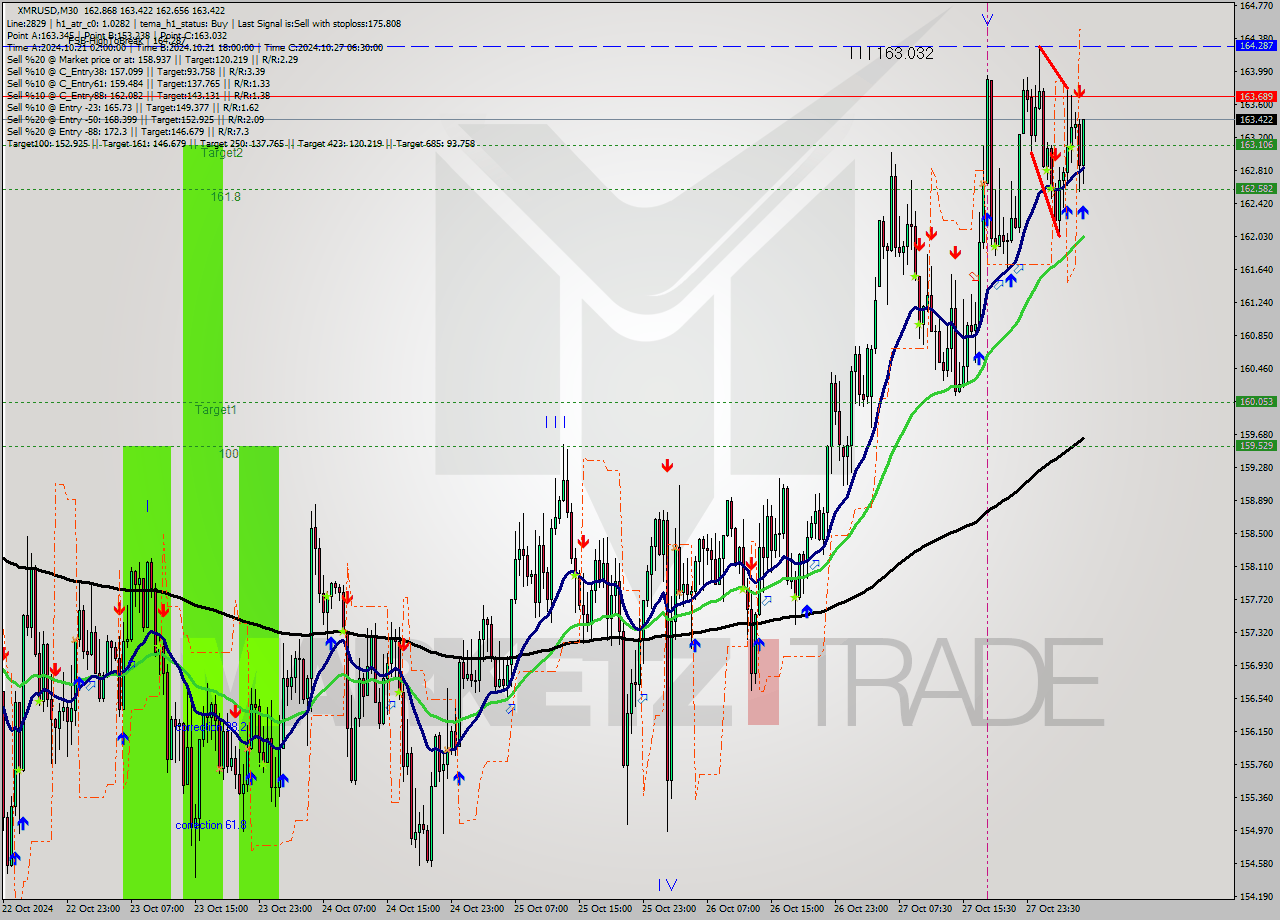The image size is (1280, 920).
Task: Click the 158.110 price scale value
Action: point(1256,566)
